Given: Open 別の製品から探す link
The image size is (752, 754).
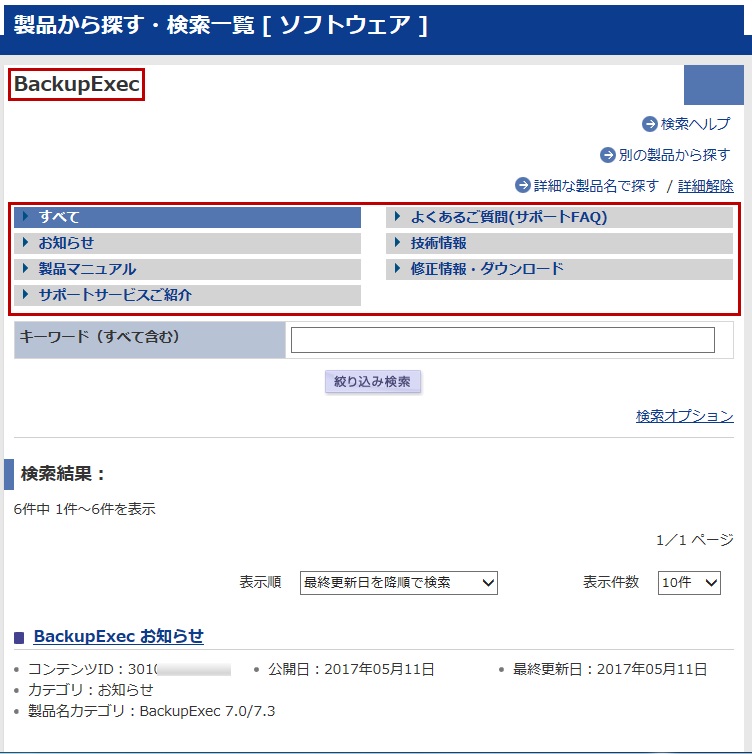Looking at the screenshot, I should [x=674, y=155].
